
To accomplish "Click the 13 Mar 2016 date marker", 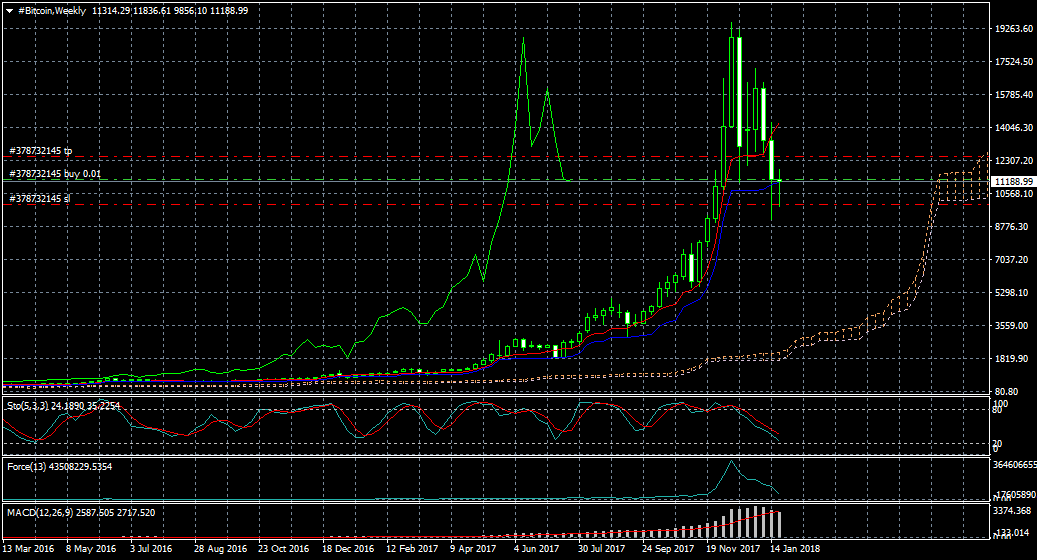I will click(x=28, y=549).
